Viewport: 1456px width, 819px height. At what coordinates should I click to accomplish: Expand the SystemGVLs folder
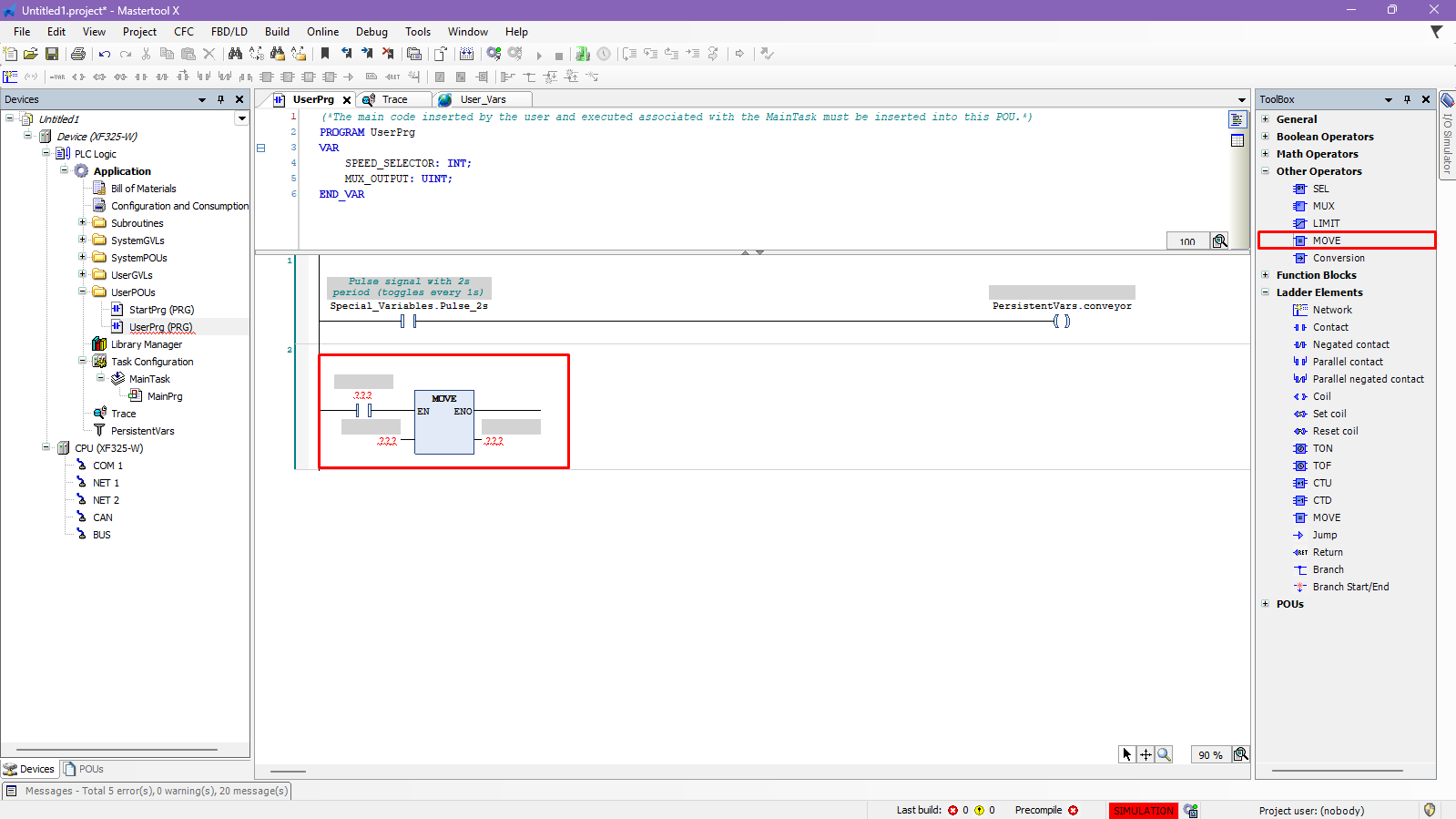pos(82,241)
